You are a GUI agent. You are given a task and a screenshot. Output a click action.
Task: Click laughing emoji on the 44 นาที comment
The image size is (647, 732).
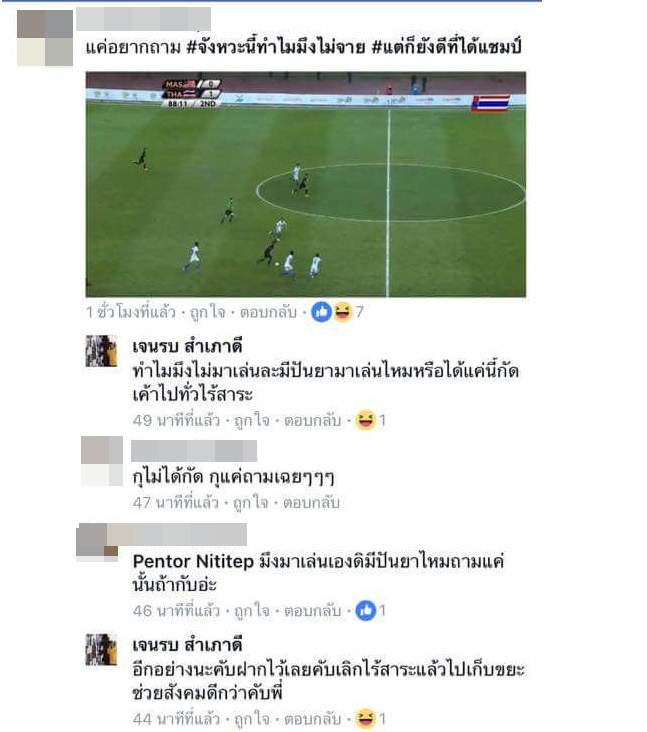[366, 719]
